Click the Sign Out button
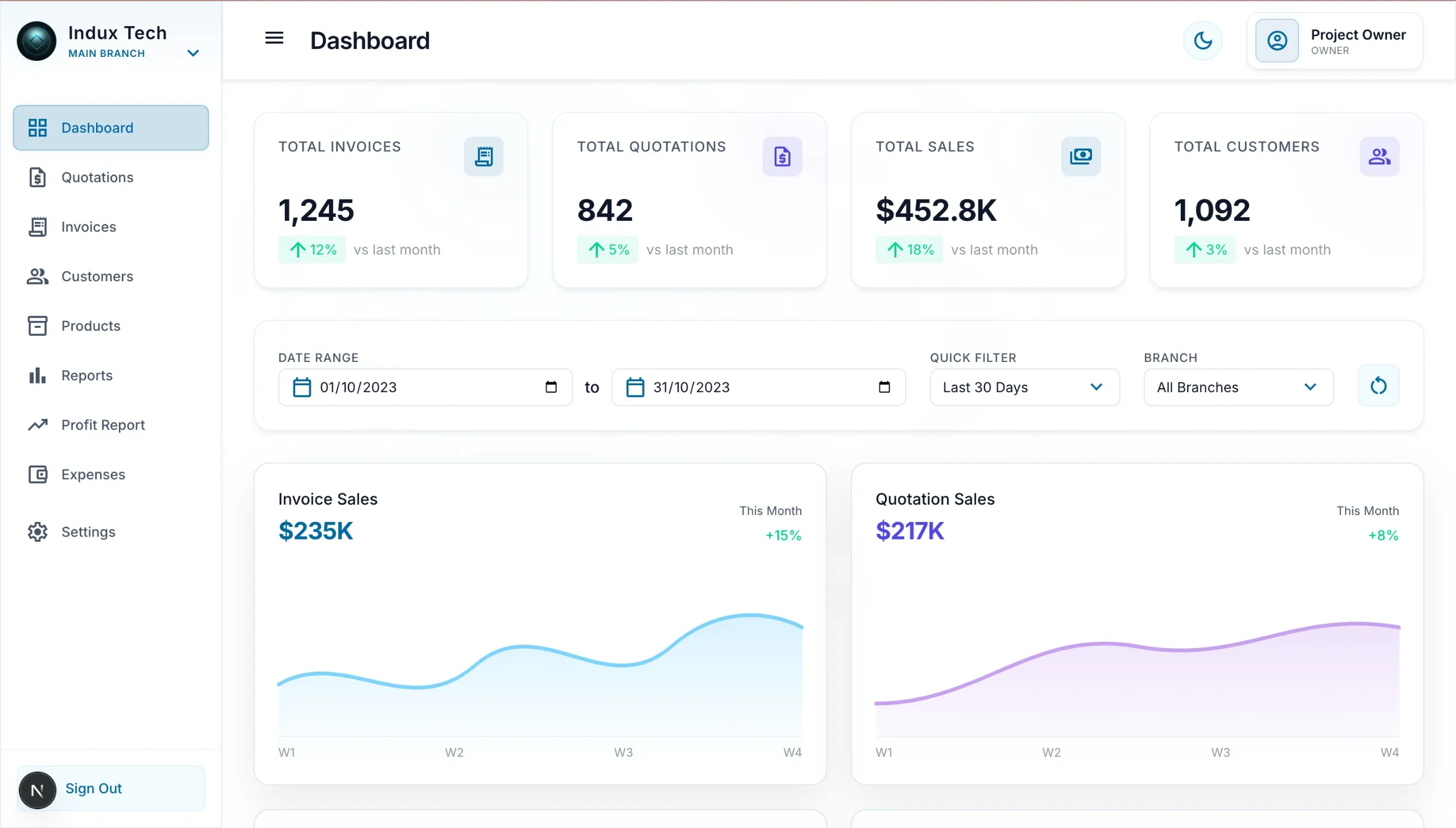Image resolution: width=1456 pixels, height=828 pixels. coord(111,788)
